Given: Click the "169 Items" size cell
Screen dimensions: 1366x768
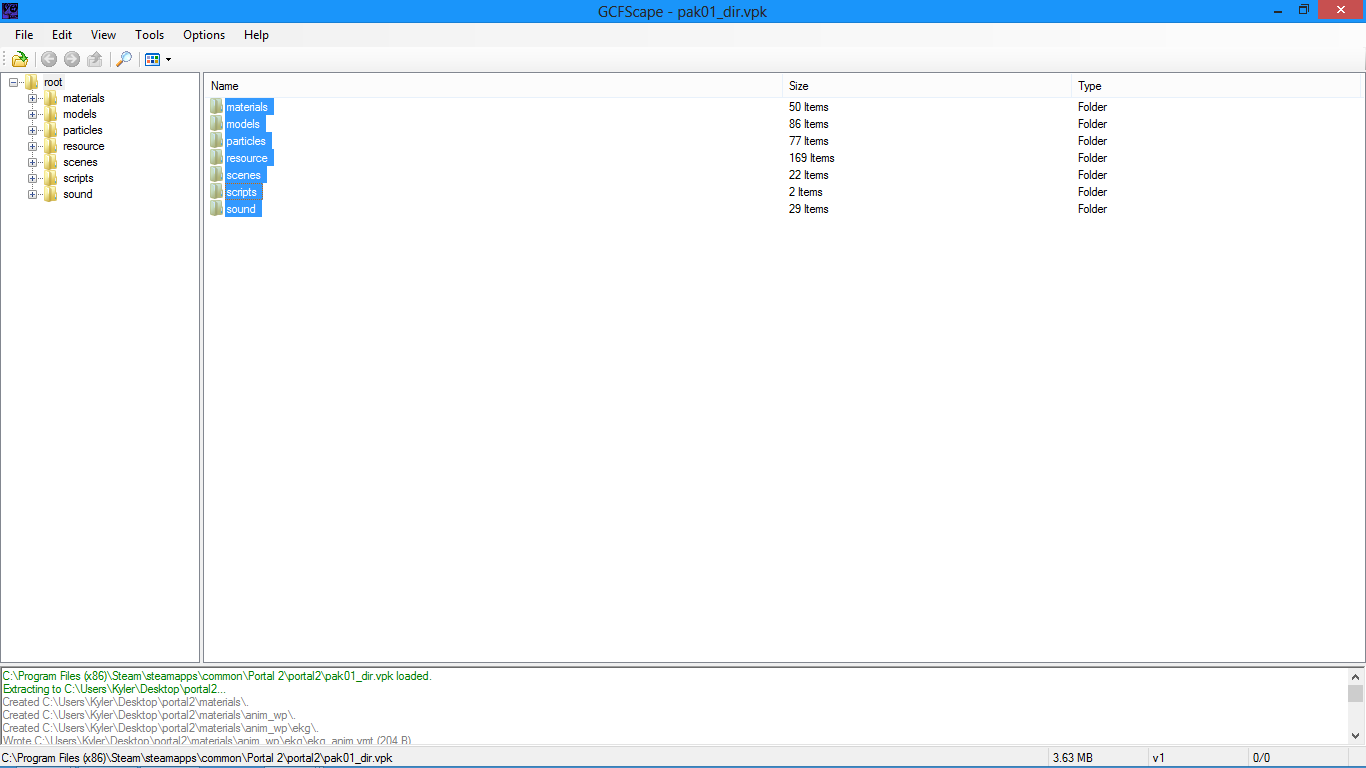Looking at the screenshot, I should pos(811,158).
